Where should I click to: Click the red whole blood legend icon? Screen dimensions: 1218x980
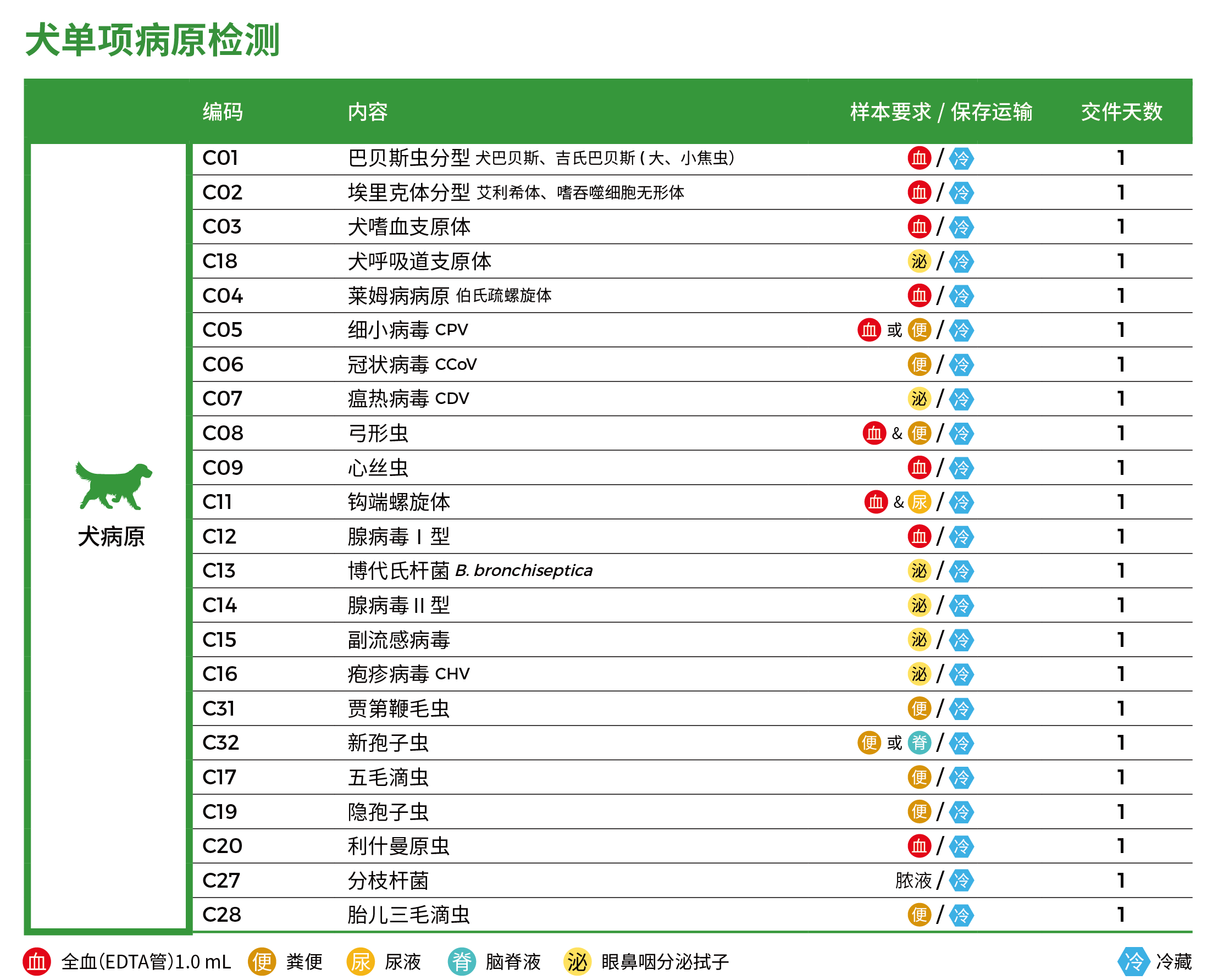[37, 961]
